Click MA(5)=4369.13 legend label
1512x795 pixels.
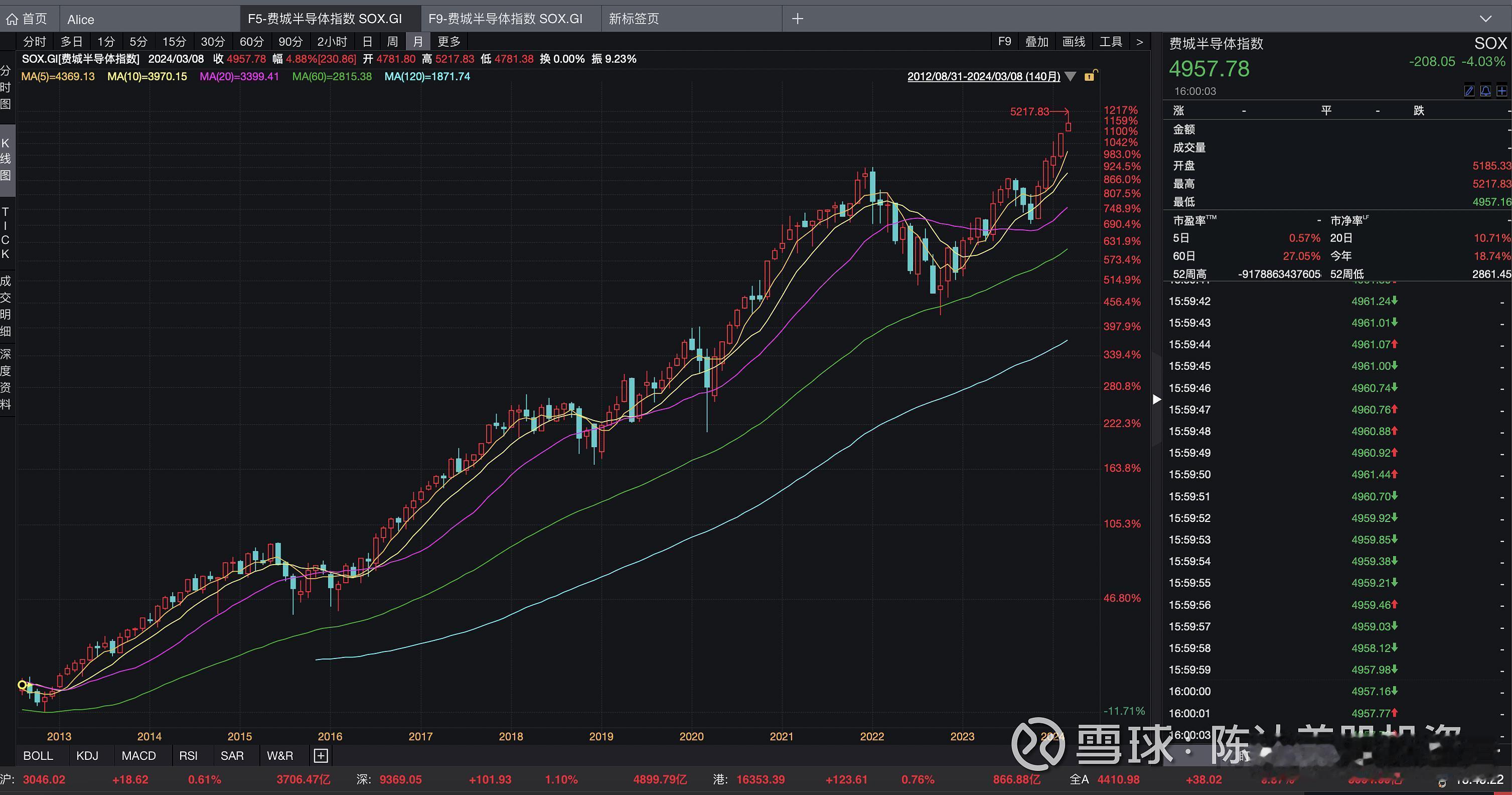[x=58, y=76]
